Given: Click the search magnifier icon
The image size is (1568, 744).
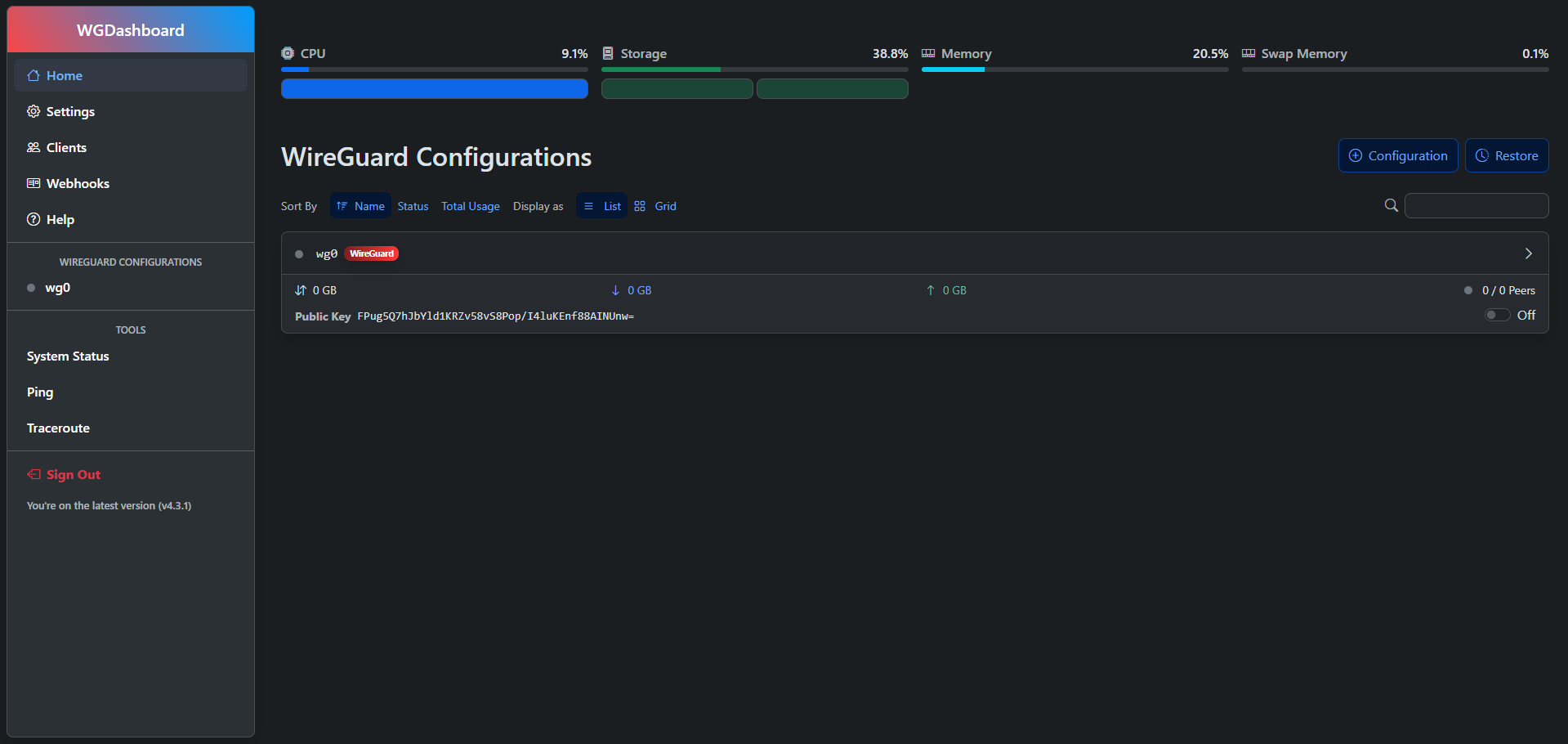Looking at the screenshot, I should tap(1392, 205).
